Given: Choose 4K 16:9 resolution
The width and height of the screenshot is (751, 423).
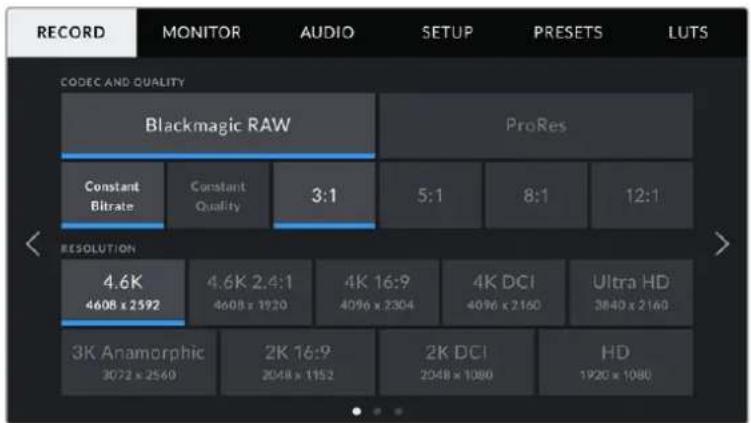Looking at the screenshot, I should pyautogui.click(x=377, y=293).
